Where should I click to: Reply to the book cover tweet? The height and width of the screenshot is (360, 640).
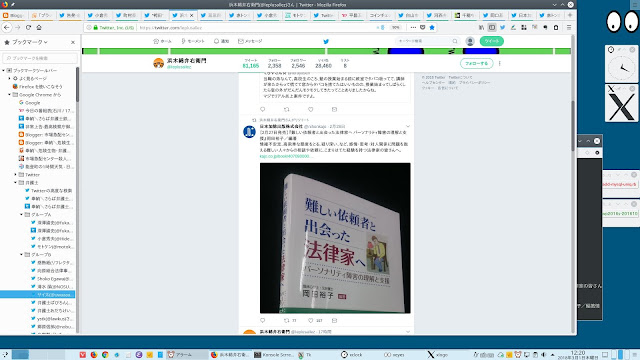click(x=262, y=320)
